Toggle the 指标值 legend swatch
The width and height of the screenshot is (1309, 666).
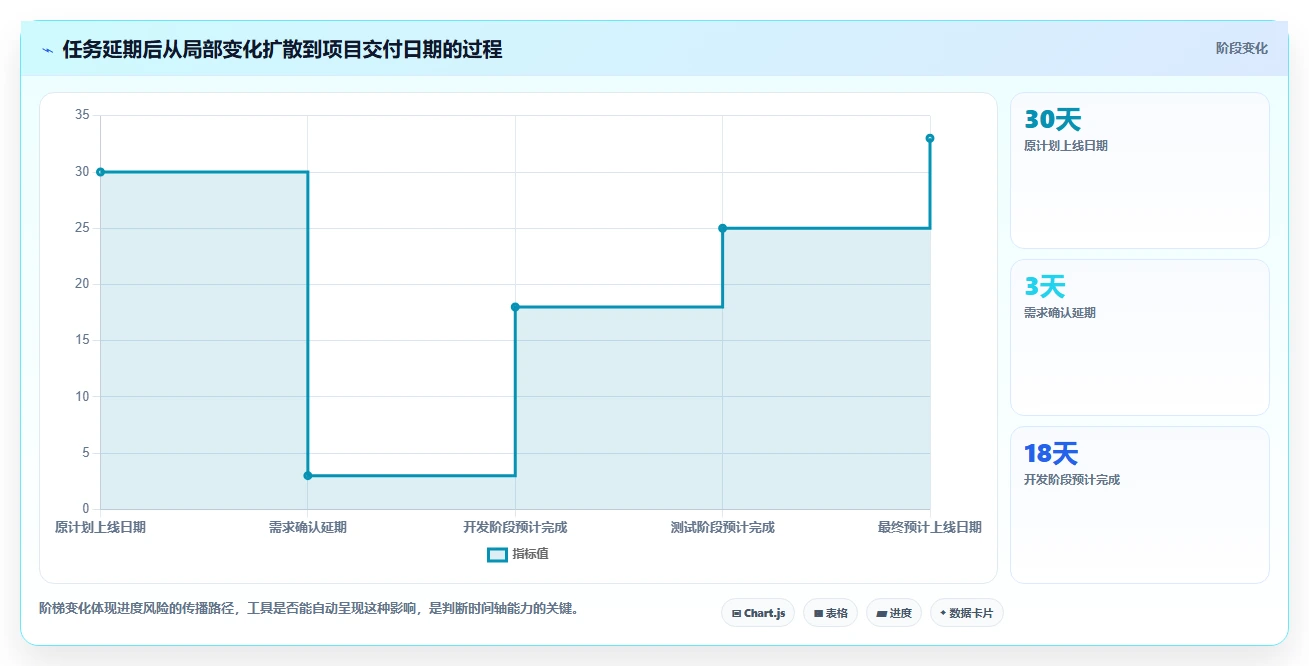click(x=497, y=554)
